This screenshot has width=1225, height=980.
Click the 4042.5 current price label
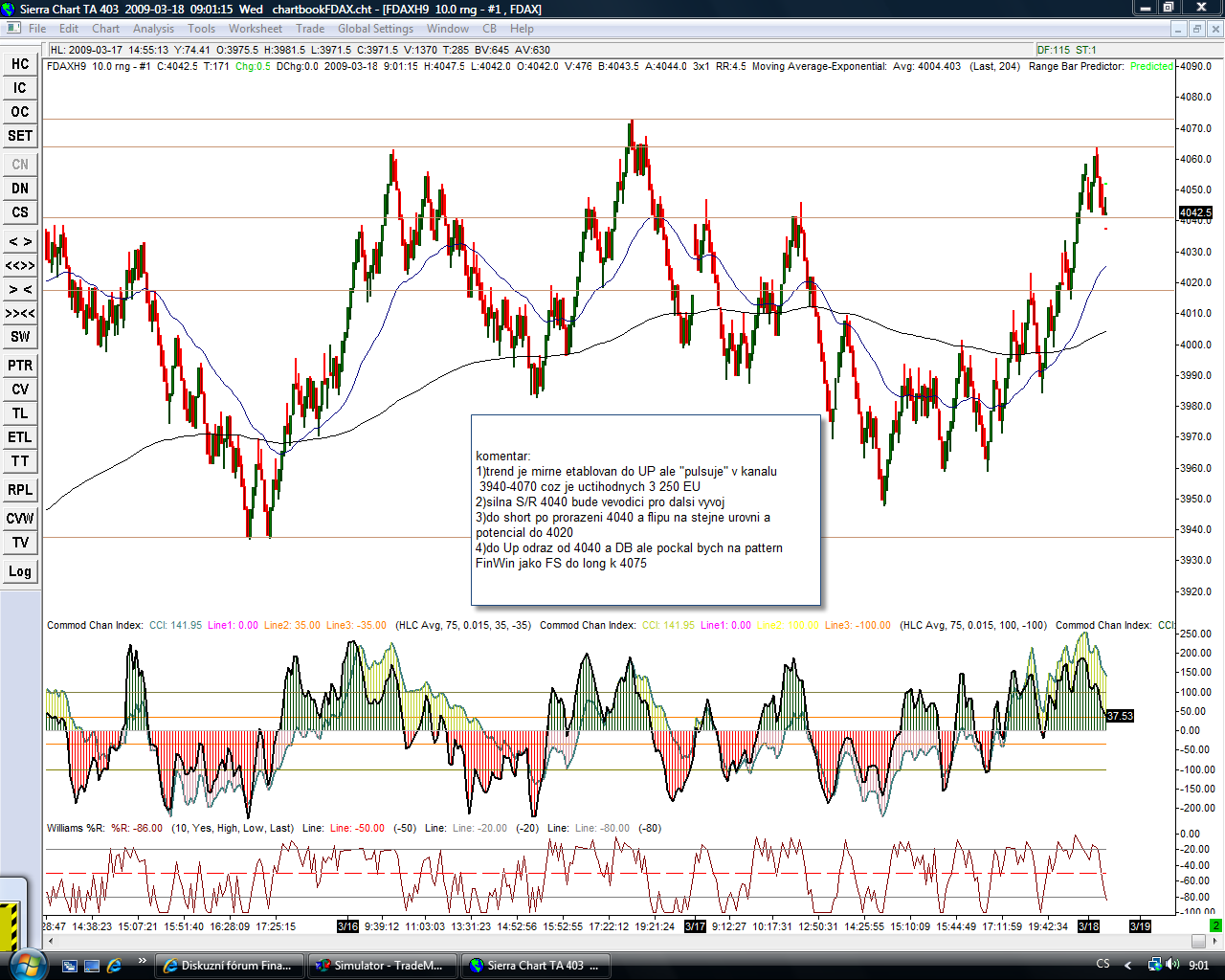pos(1195,212)
